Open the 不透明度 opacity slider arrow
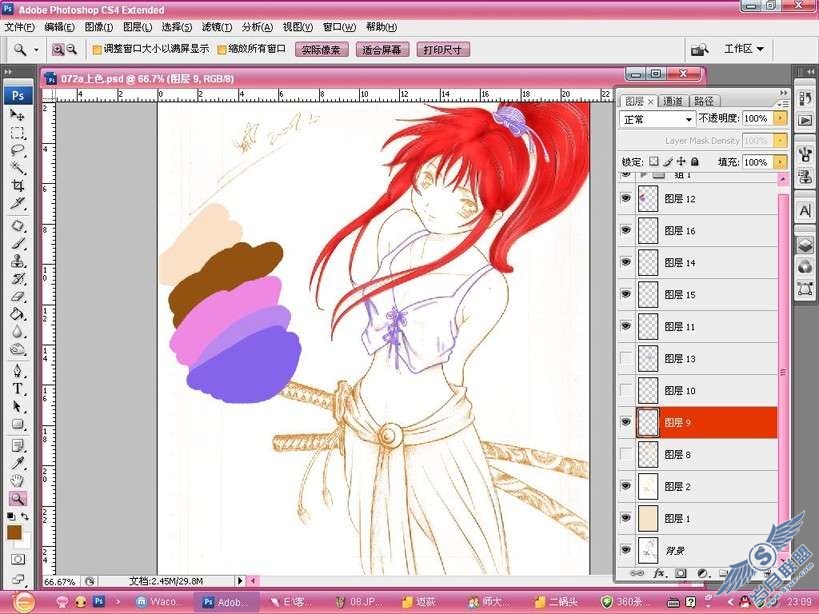Image resolution: width=819 pixels, height=614 pixels. pos(780,119)
